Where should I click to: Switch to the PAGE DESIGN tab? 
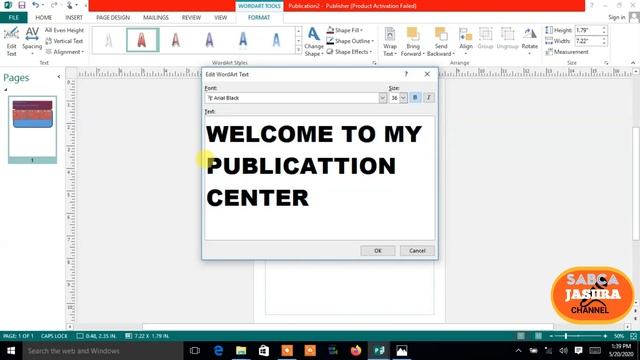(113, 18)
